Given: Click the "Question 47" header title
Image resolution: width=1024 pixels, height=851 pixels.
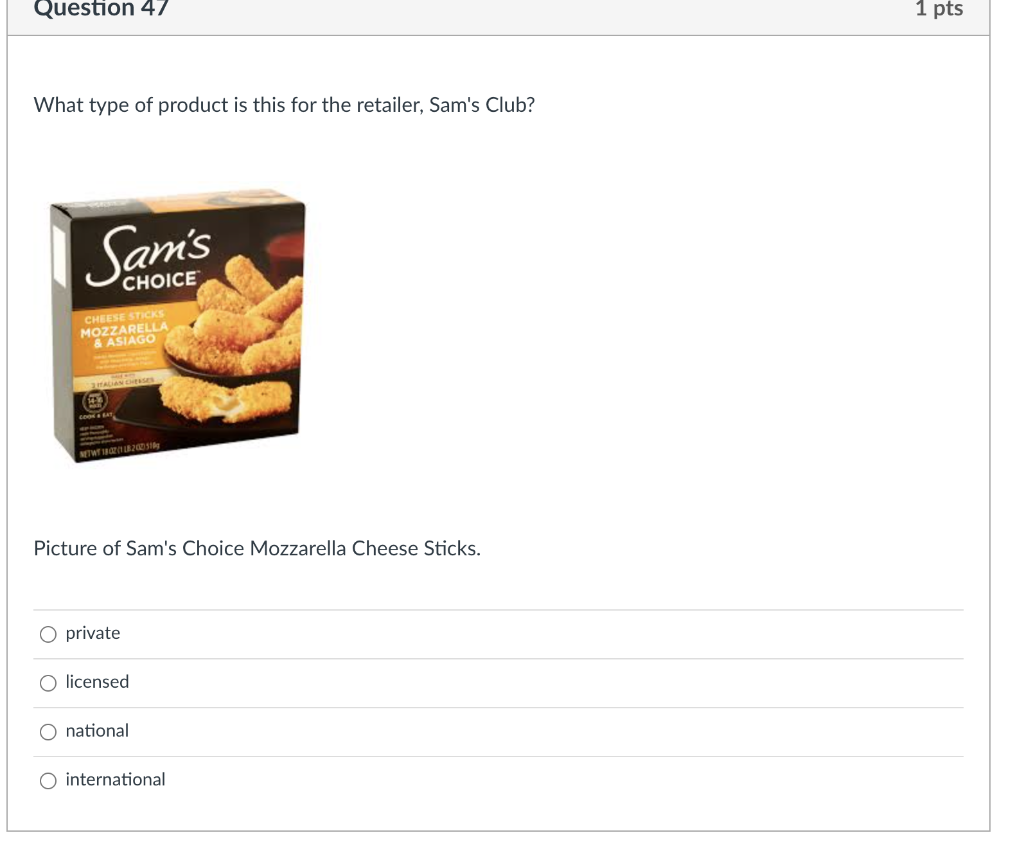Looking at the screenshot, I should (101, 8).
